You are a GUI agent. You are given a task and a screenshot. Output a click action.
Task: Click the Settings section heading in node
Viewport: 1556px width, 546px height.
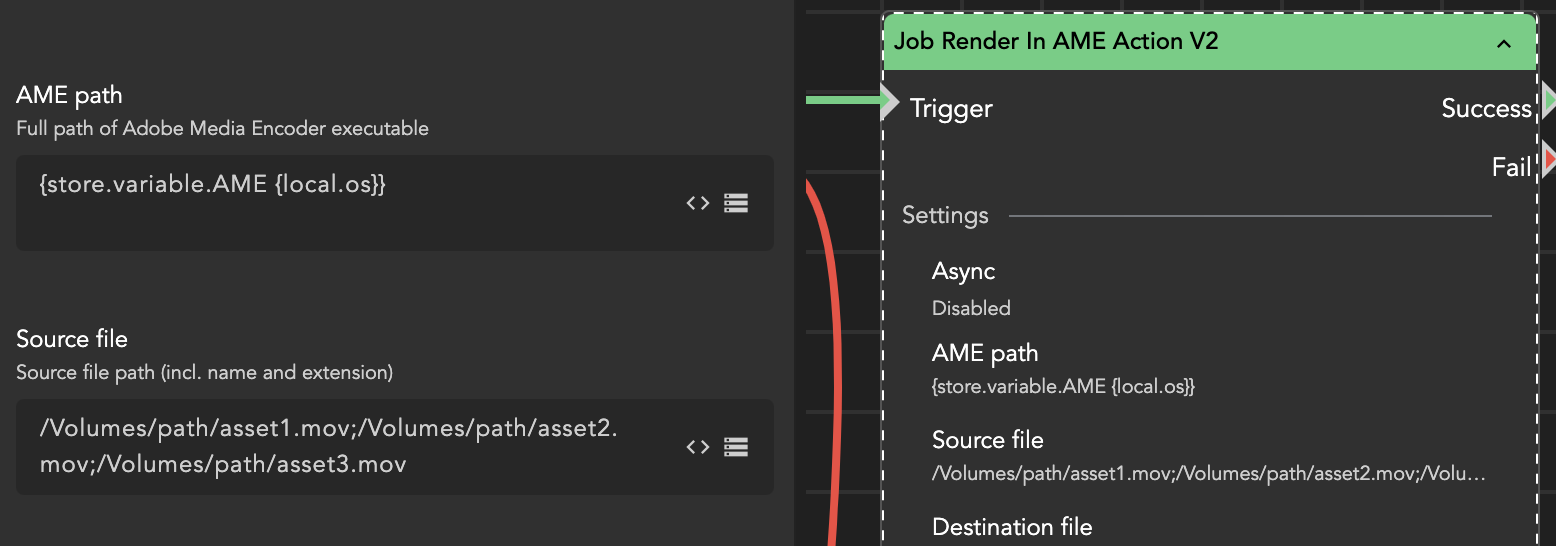coord(945,215)
